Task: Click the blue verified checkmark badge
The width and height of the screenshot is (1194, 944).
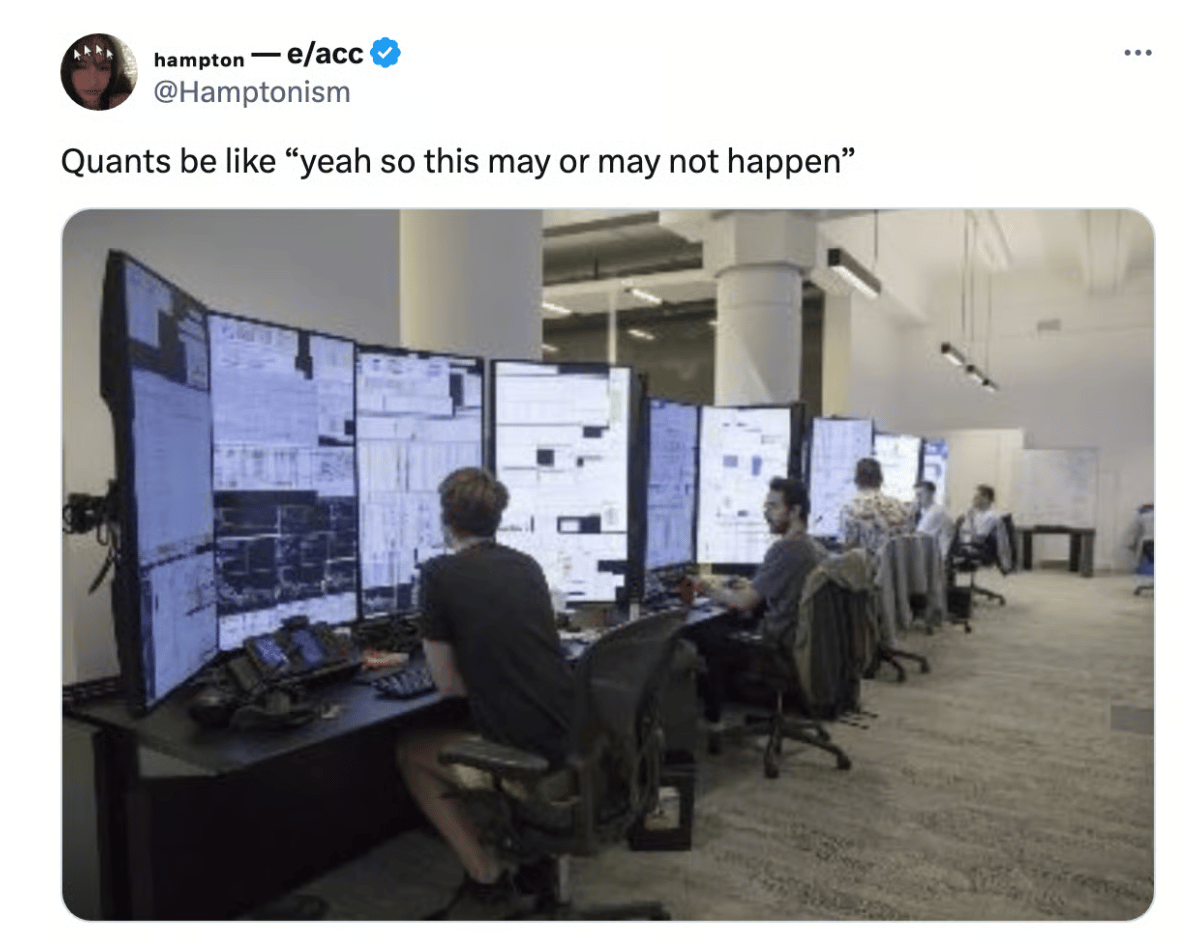Action: pyautogui.click(x=385, y=53)
